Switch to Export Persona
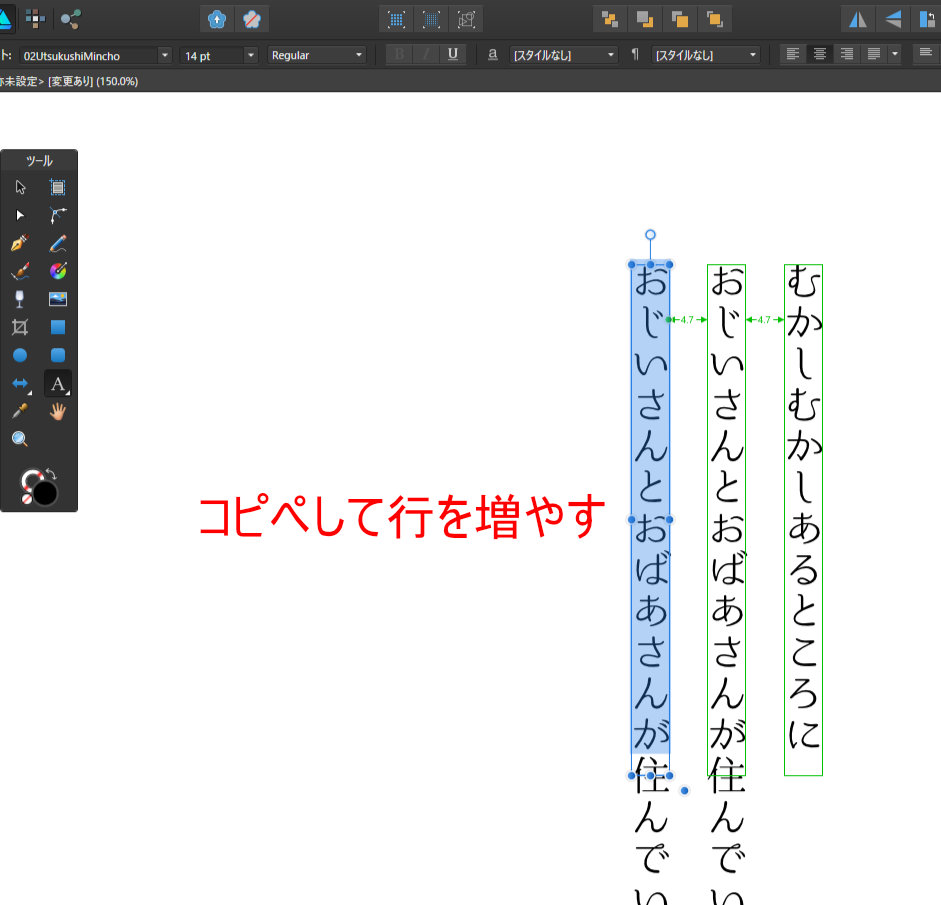Screen dimensions: 941x905 [70, 19]
